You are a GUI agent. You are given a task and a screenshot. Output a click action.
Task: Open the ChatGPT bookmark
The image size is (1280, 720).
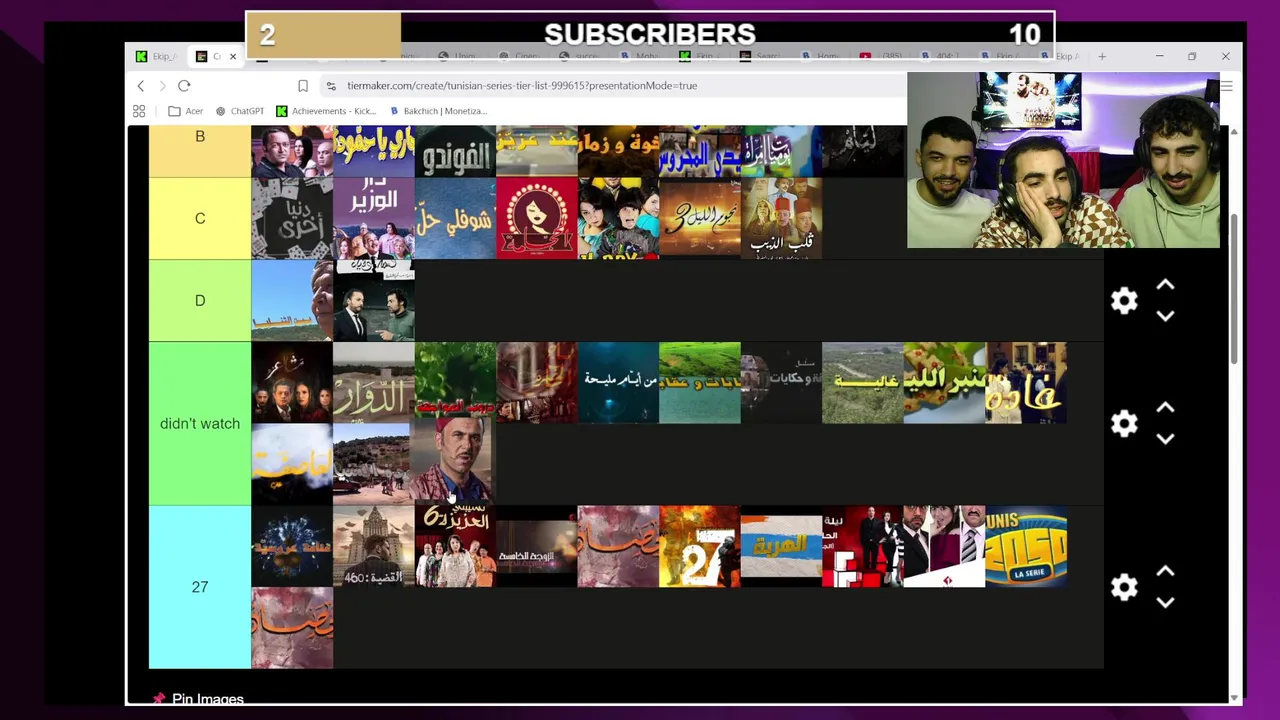[x=240, y=111]
